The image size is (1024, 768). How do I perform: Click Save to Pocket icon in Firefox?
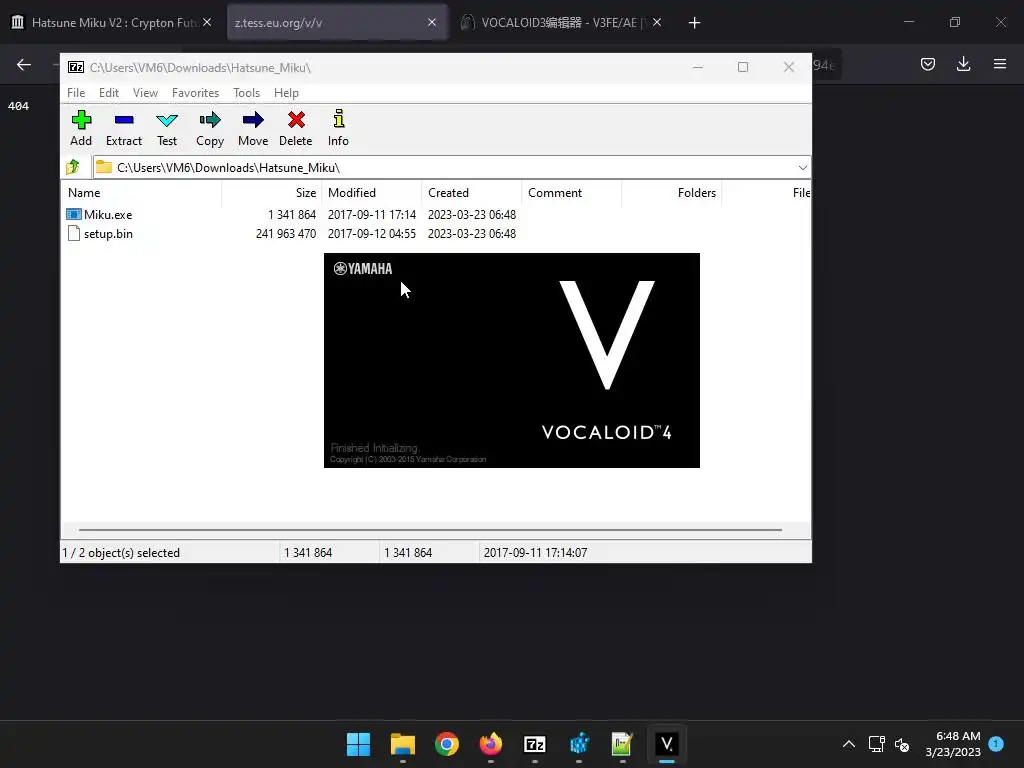pos(927,64)
